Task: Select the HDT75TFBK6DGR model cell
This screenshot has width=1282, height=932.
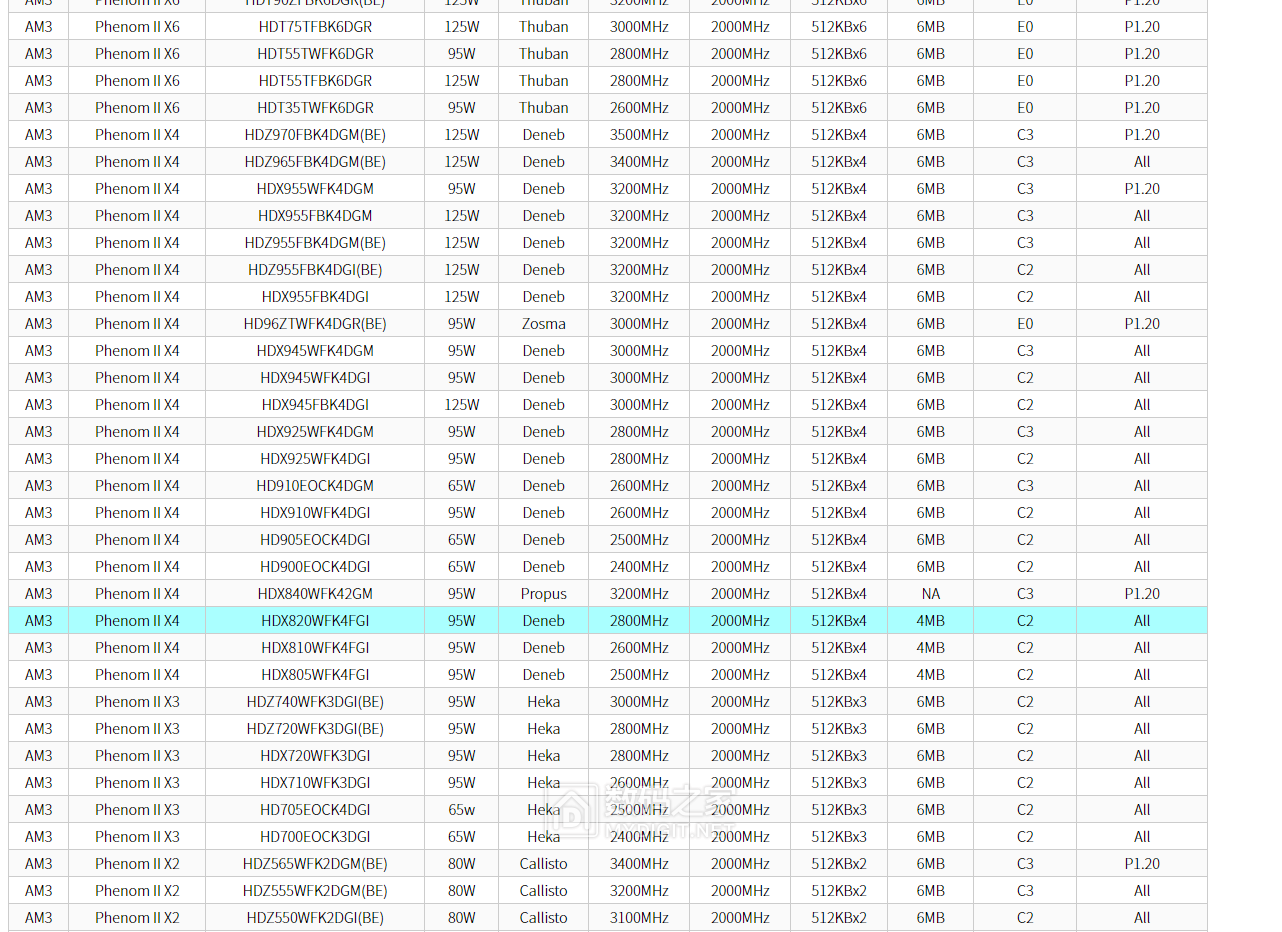Action: point(315,27)
